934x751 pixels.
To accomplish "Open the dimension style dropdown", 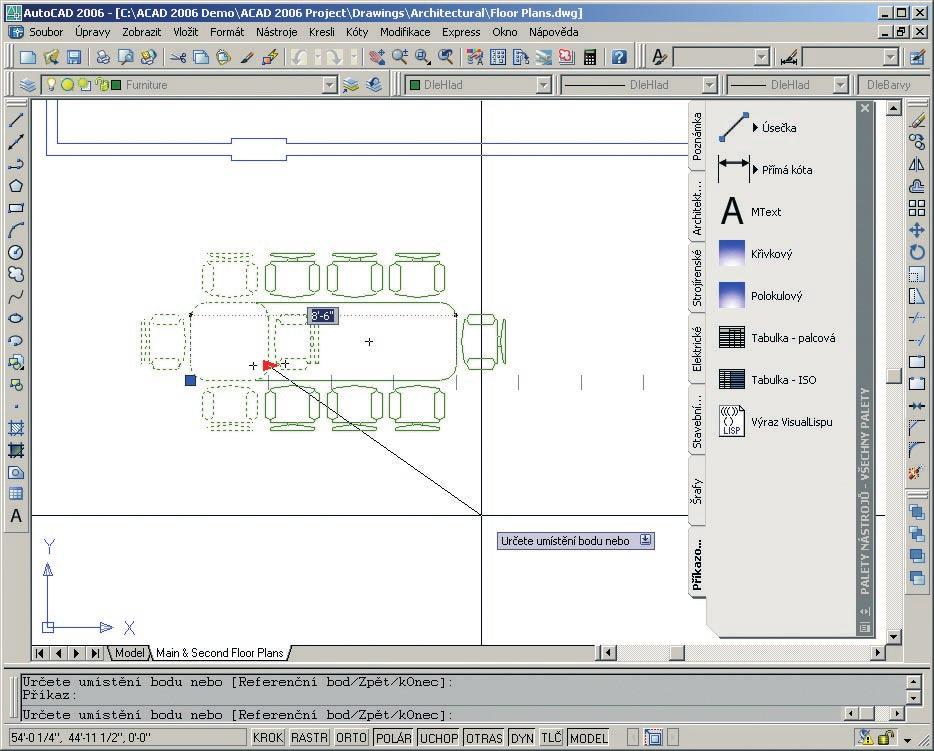I will (x=891, y=57).
